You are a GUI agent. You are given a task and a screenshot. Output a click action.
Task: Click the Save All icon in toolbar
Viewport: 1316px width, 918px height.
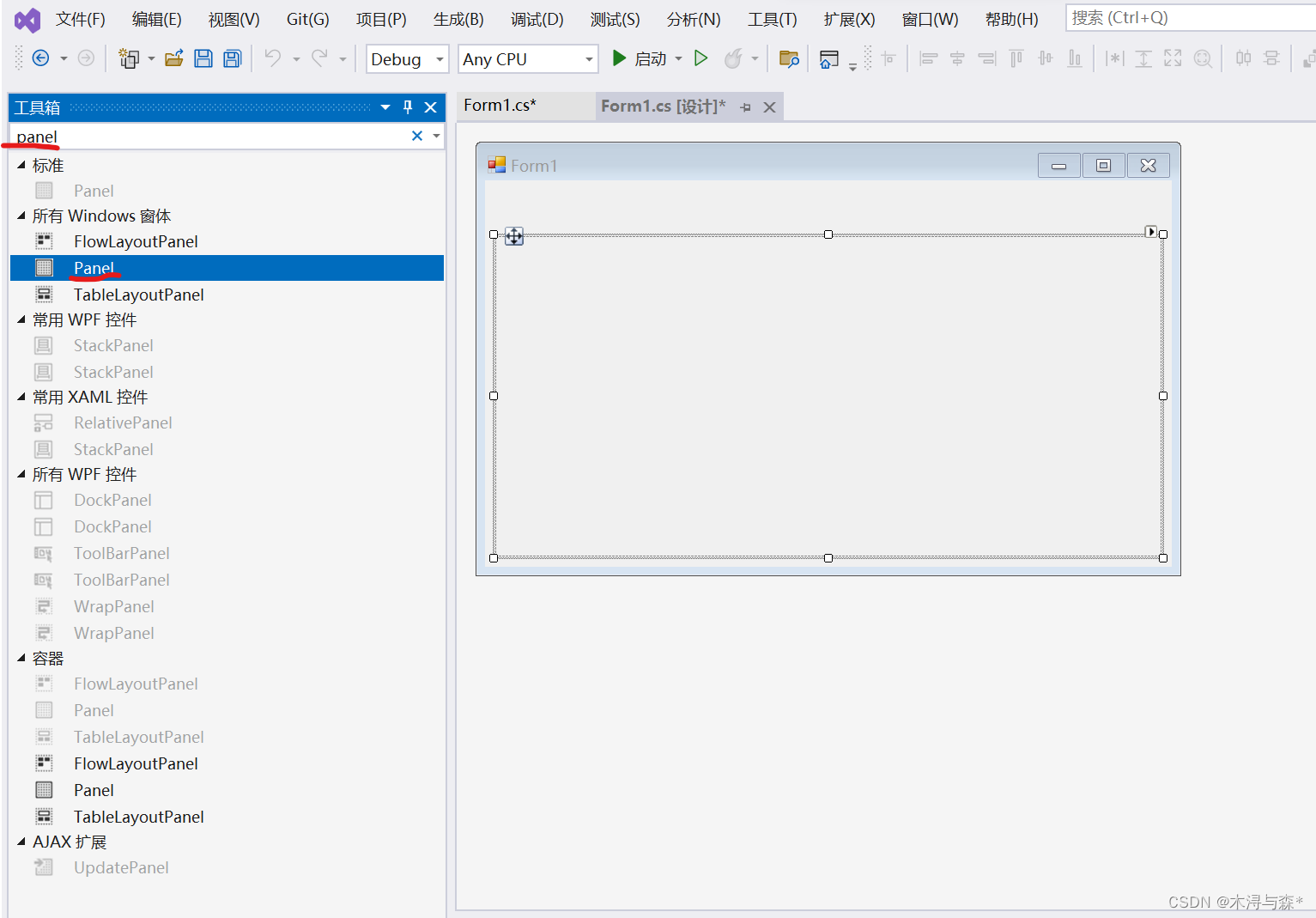[232, 58]
